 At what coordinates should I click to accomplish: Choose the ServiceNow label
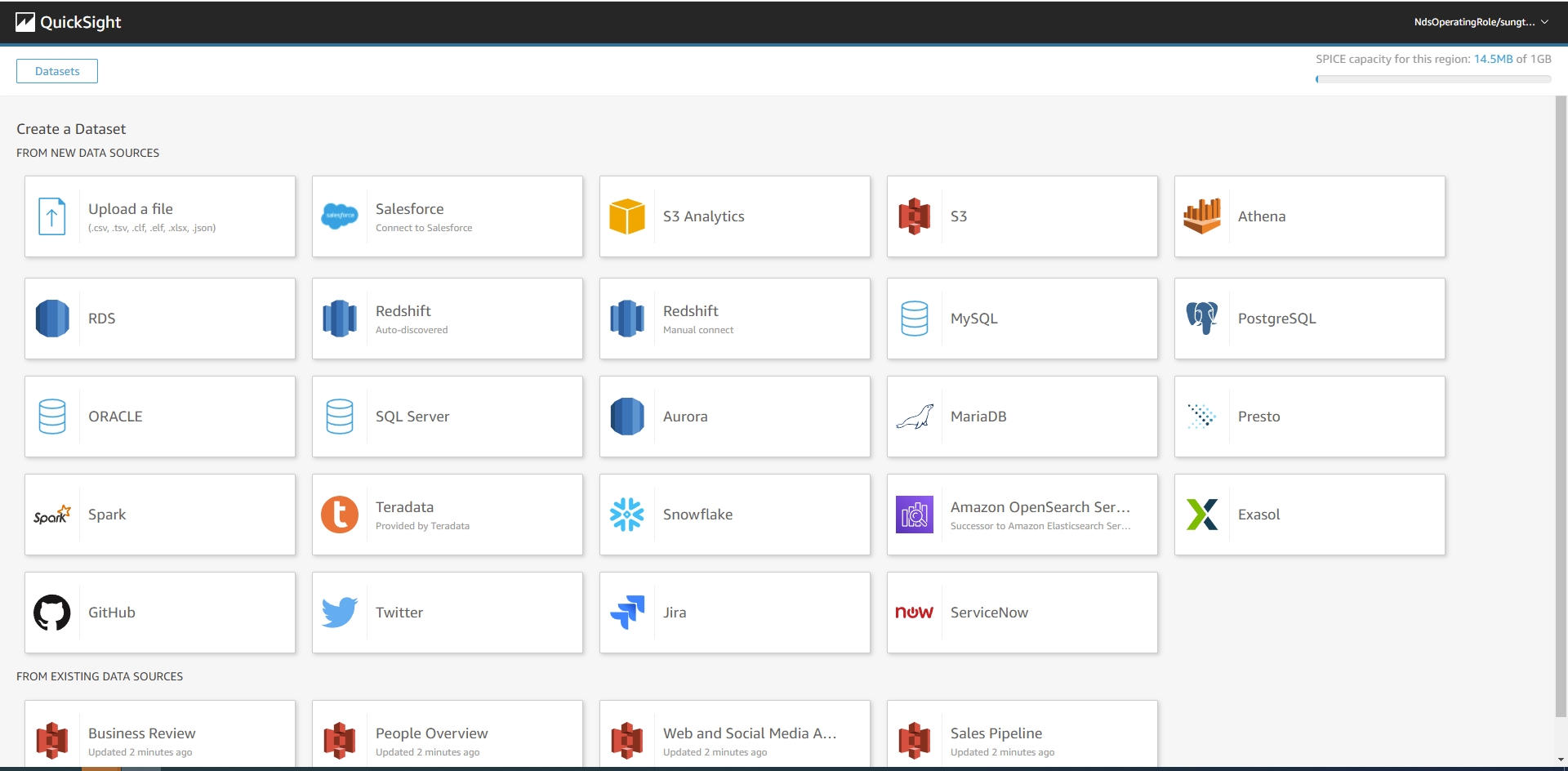point(989,613)
